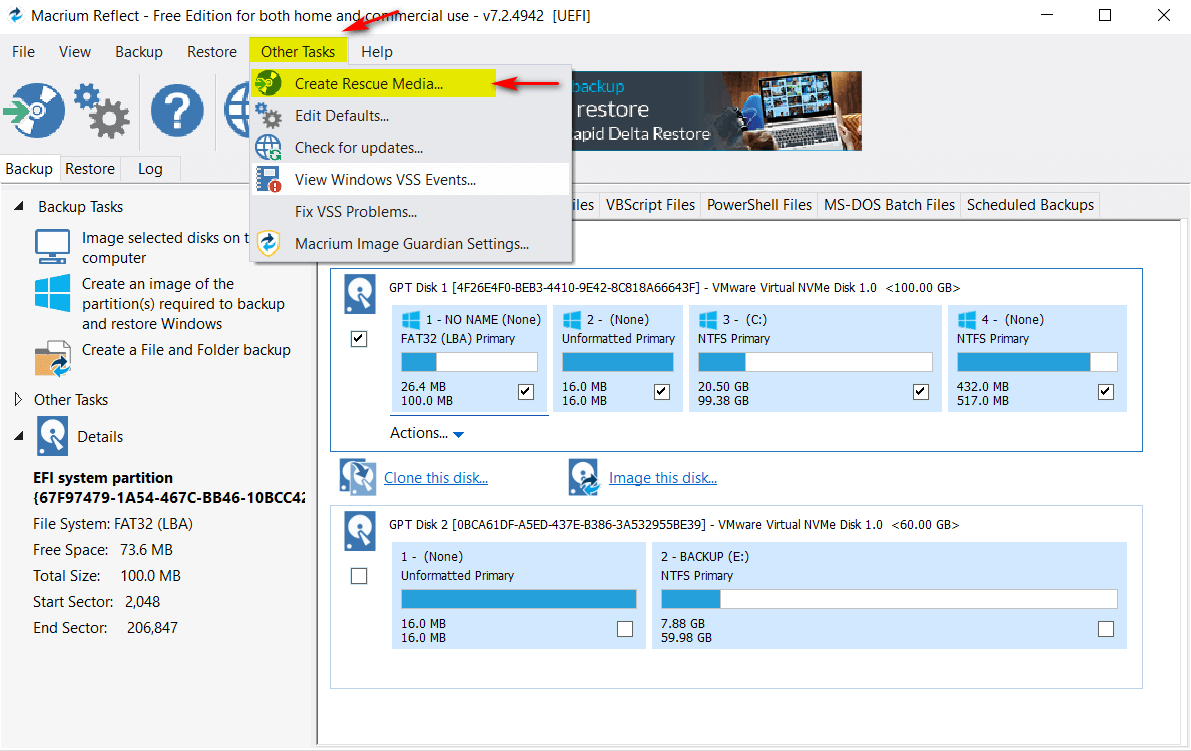
Task: Click Windows flag on partition 3 (C:)
Action: coord(708,320)
